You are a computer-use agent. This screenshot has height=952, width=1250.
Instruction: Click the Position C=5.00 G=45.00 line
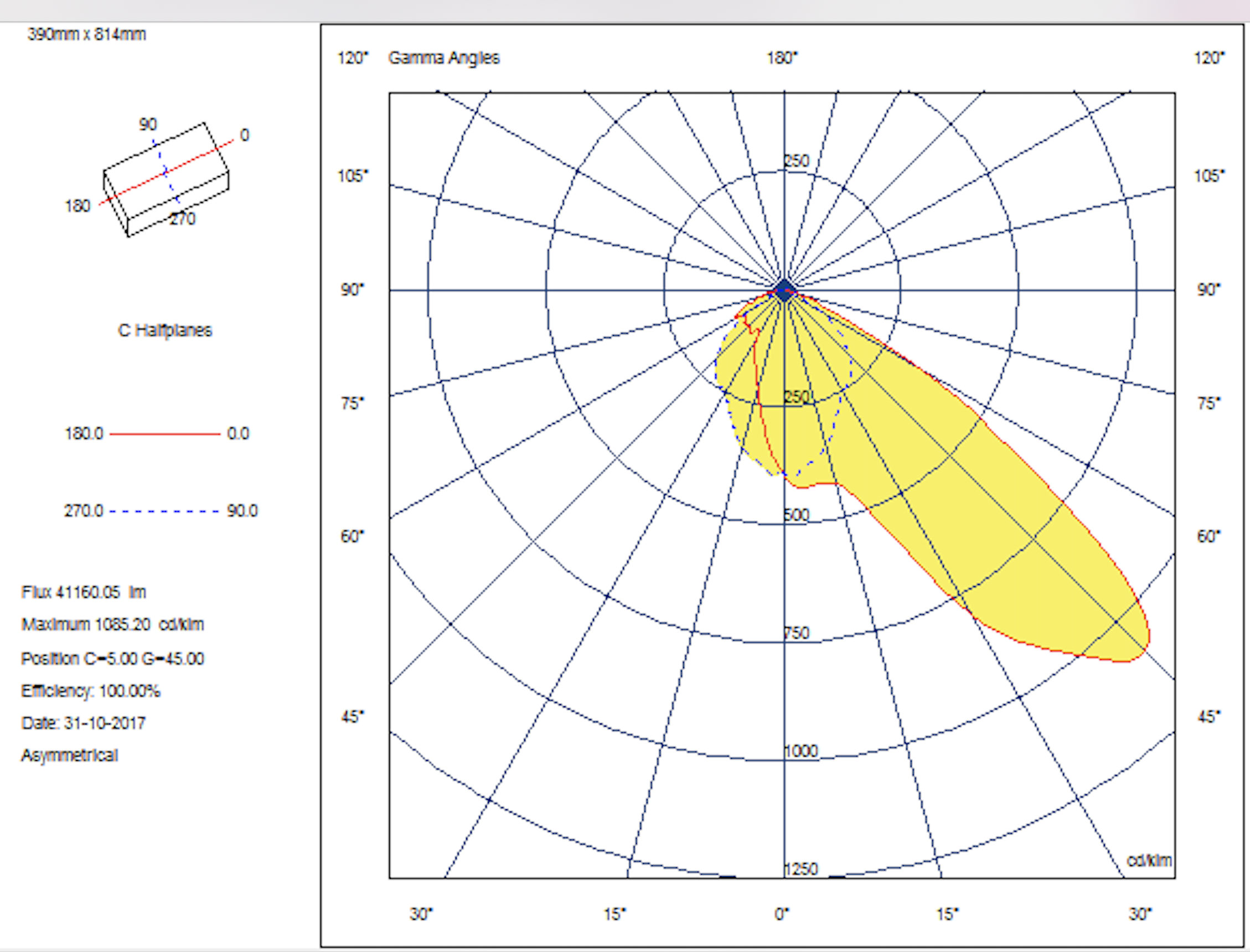click(x=112, y=659)
